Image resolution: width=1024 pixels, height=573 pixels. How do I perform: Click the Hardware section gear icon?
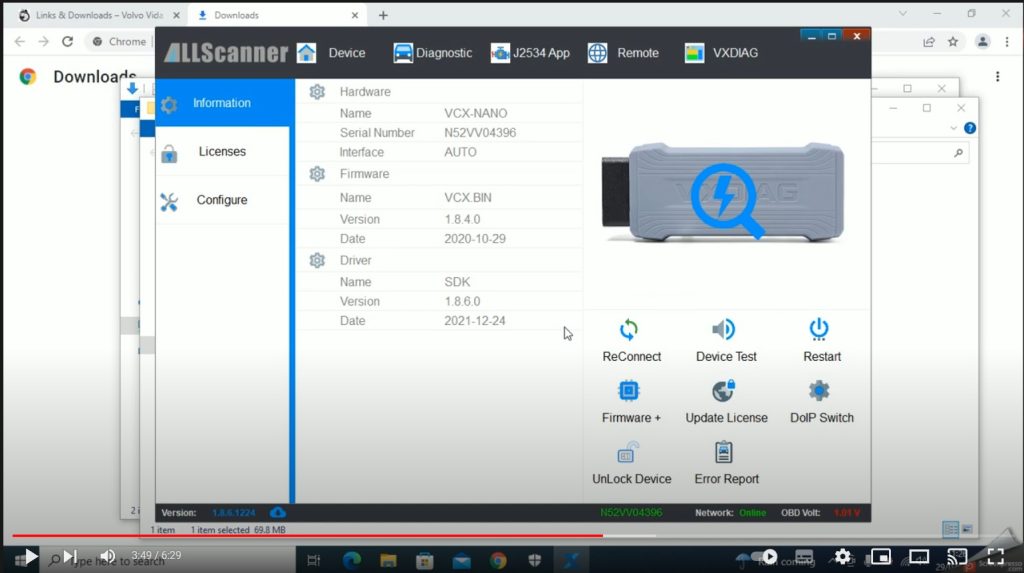pyautogui.click(x=317, y=92)
